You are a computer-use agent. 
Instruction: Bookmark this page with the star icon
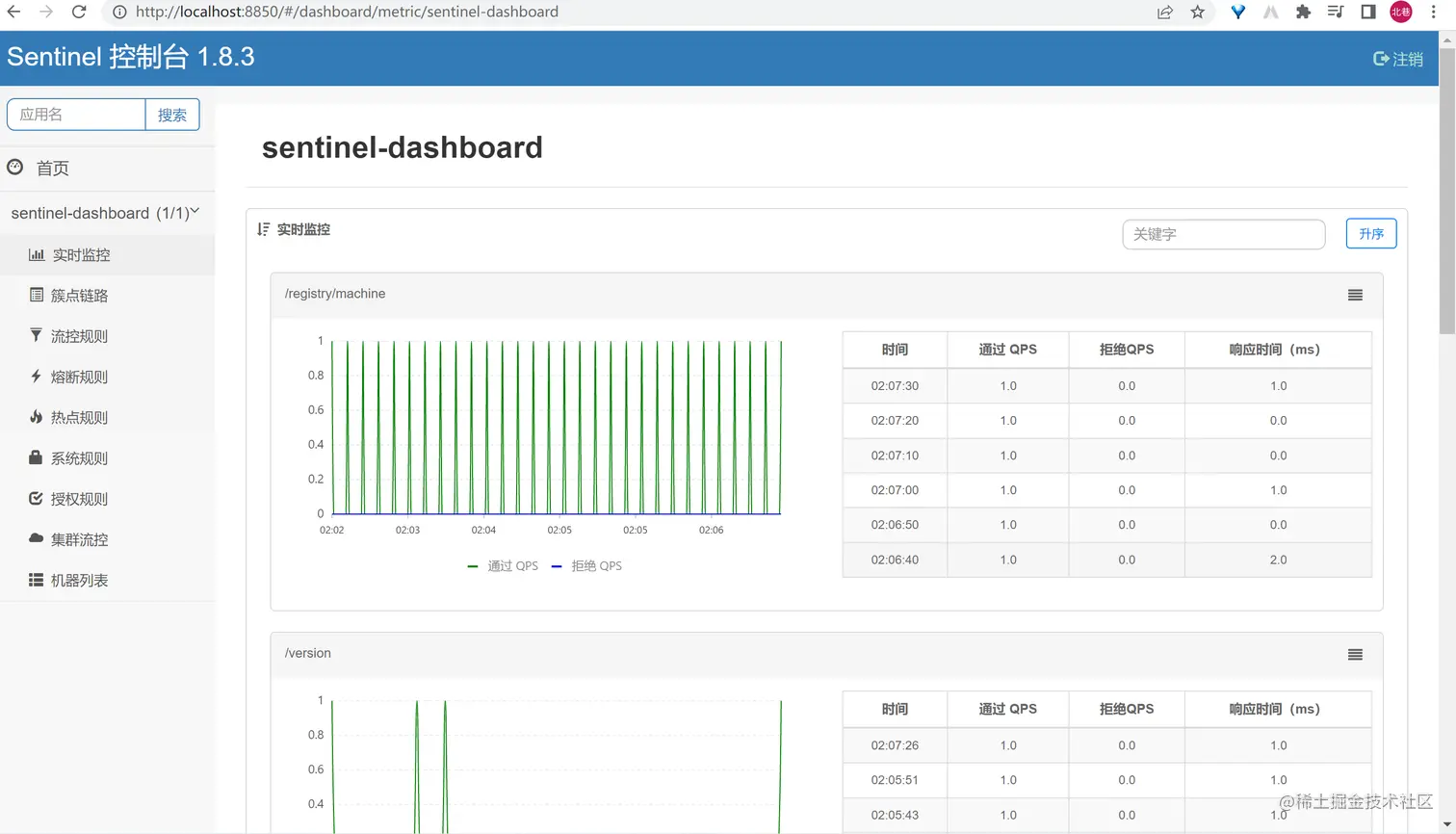pos(1197,12)
